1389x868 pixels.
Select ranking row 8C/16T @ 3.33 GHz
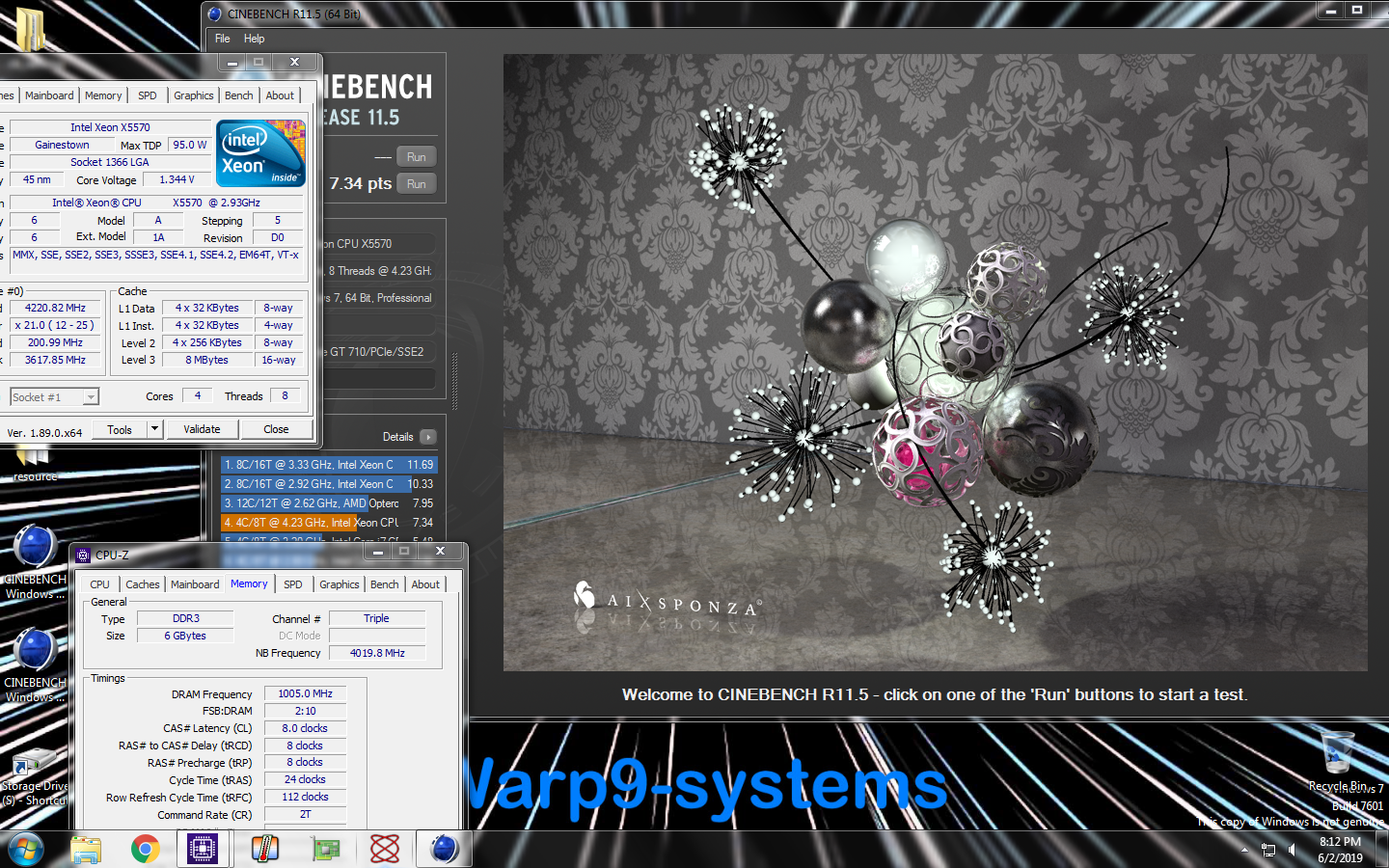[x=329, y=465]
